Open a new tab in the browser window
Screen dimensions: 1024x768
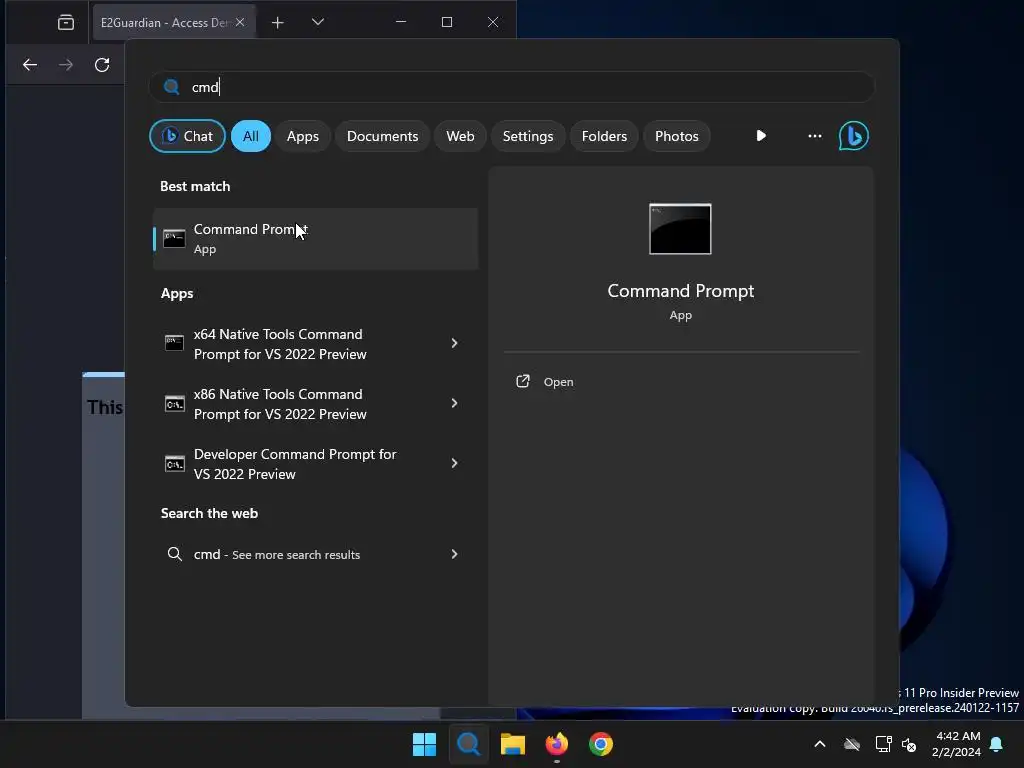(278, 22)
